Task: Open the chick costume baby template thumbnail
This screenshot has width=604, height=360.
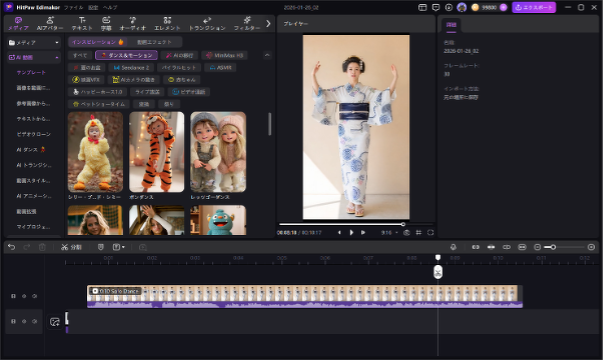Action: tap(96, 152)
